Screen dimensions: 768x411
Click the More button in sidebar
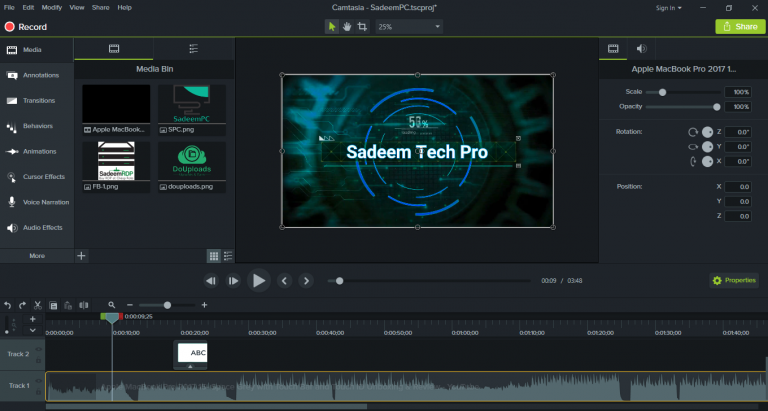(37, 256)
